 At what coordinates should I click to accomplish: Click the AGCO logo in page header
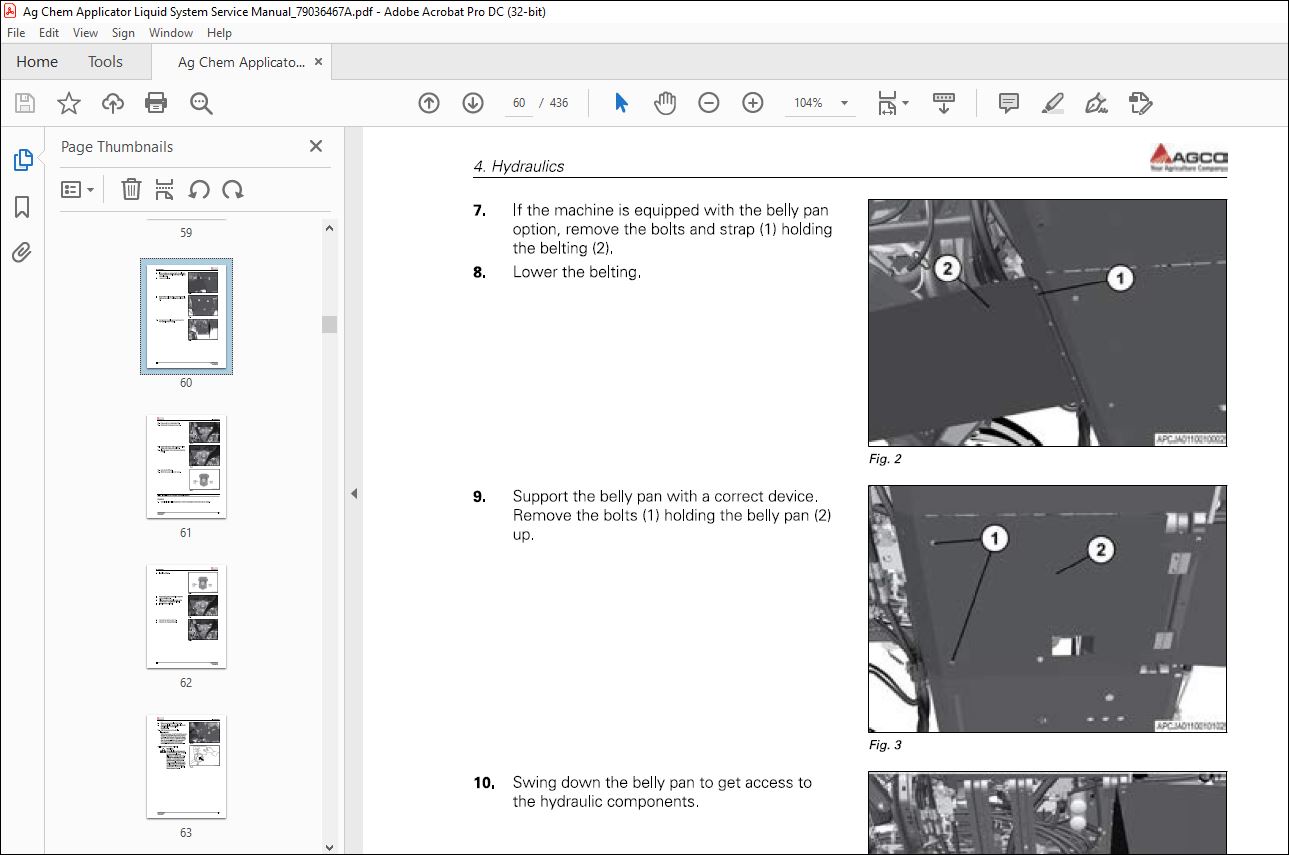click(x=1188, y=158)
